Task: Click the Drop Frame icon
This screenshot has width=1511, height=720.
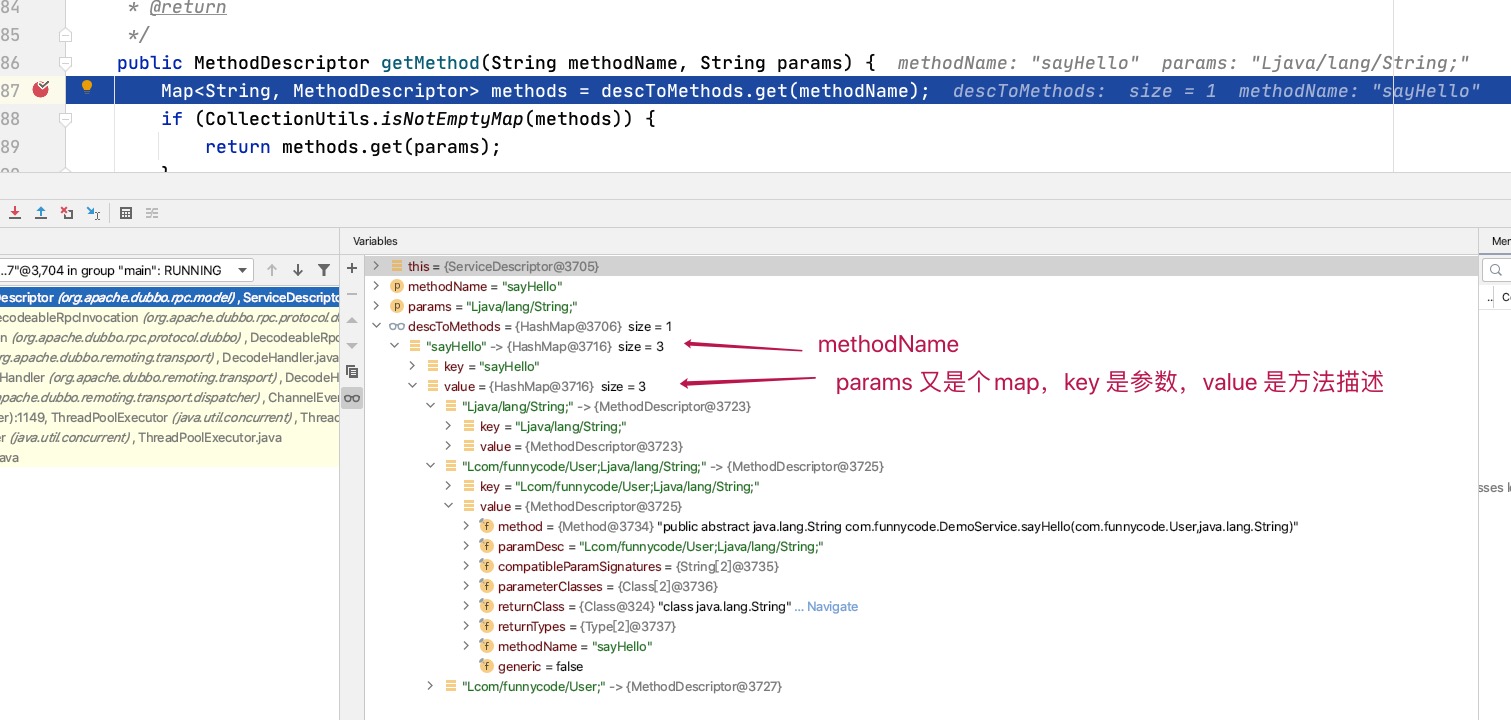Action: [x=67, y=213]
